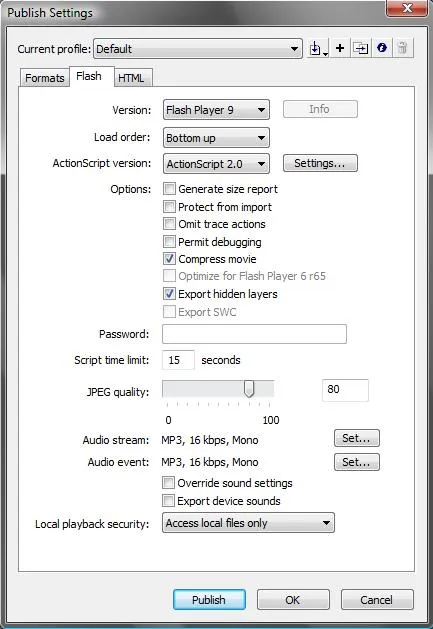433x629 pixels.
Task: Toggle Export hidden layers checkbox
Action: click(169, 294)
